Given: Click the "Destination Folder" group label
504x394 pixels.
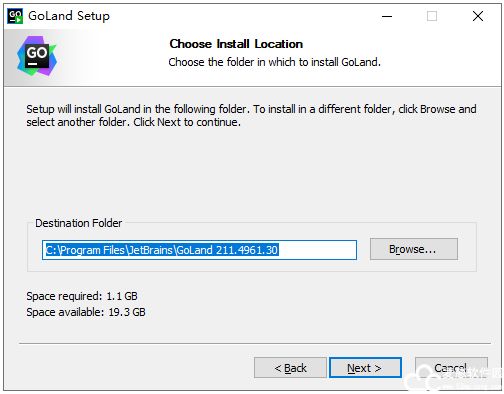Looking at the screenshot, I should pos(79,223).
